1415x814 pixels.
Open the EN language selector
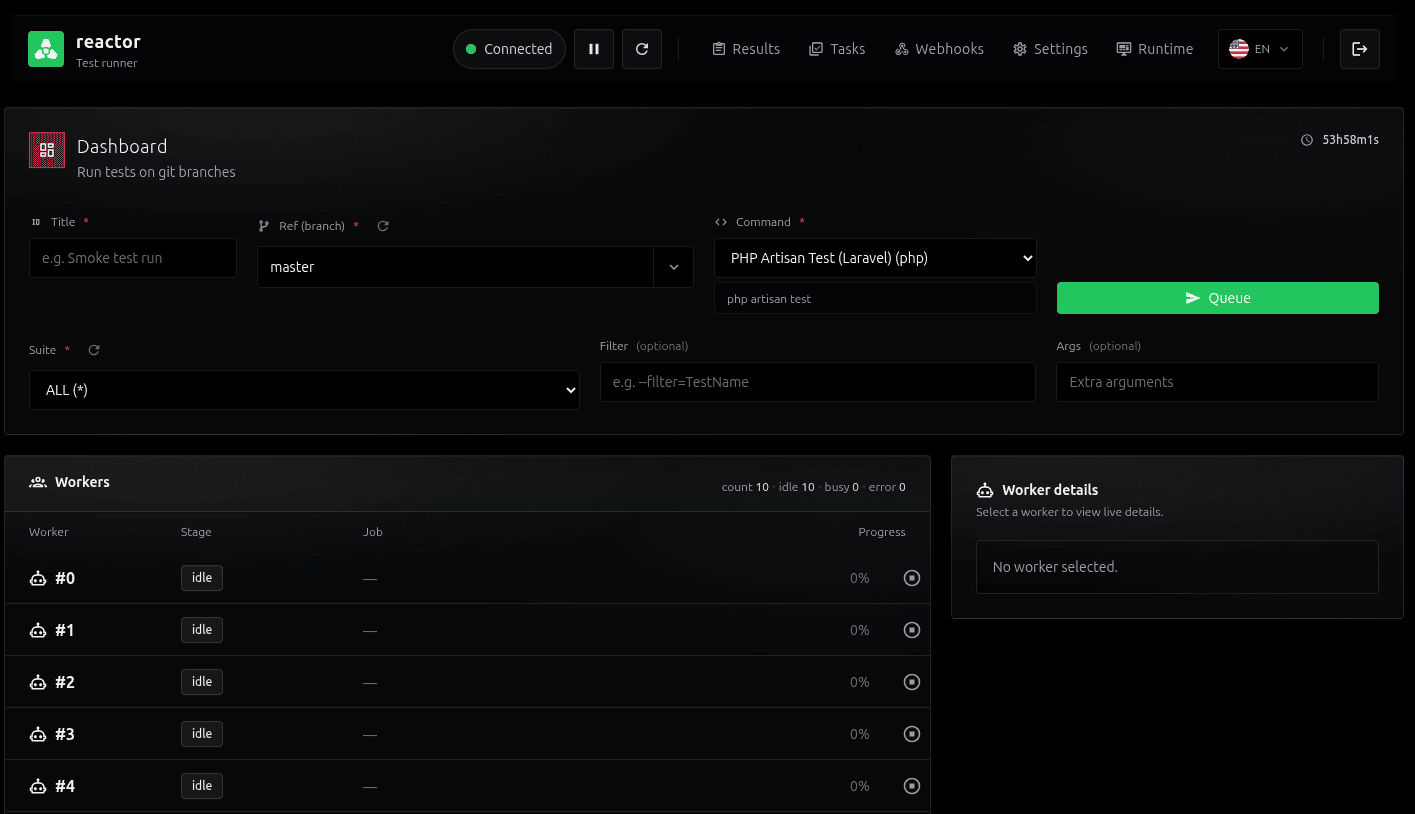coord(1260,49)
